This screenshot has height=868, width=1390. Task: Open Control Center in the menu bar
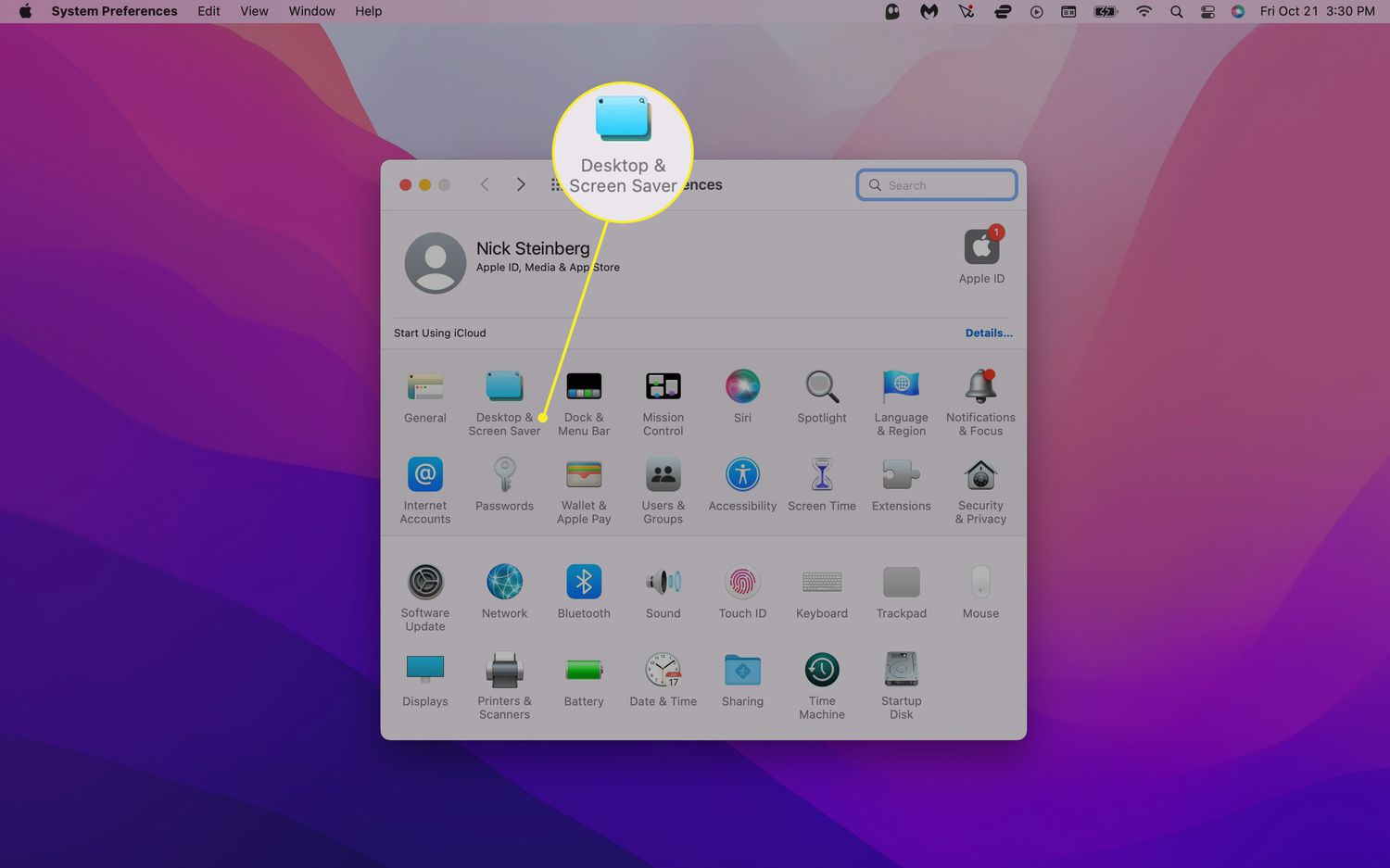click(x=1207, y=11)
